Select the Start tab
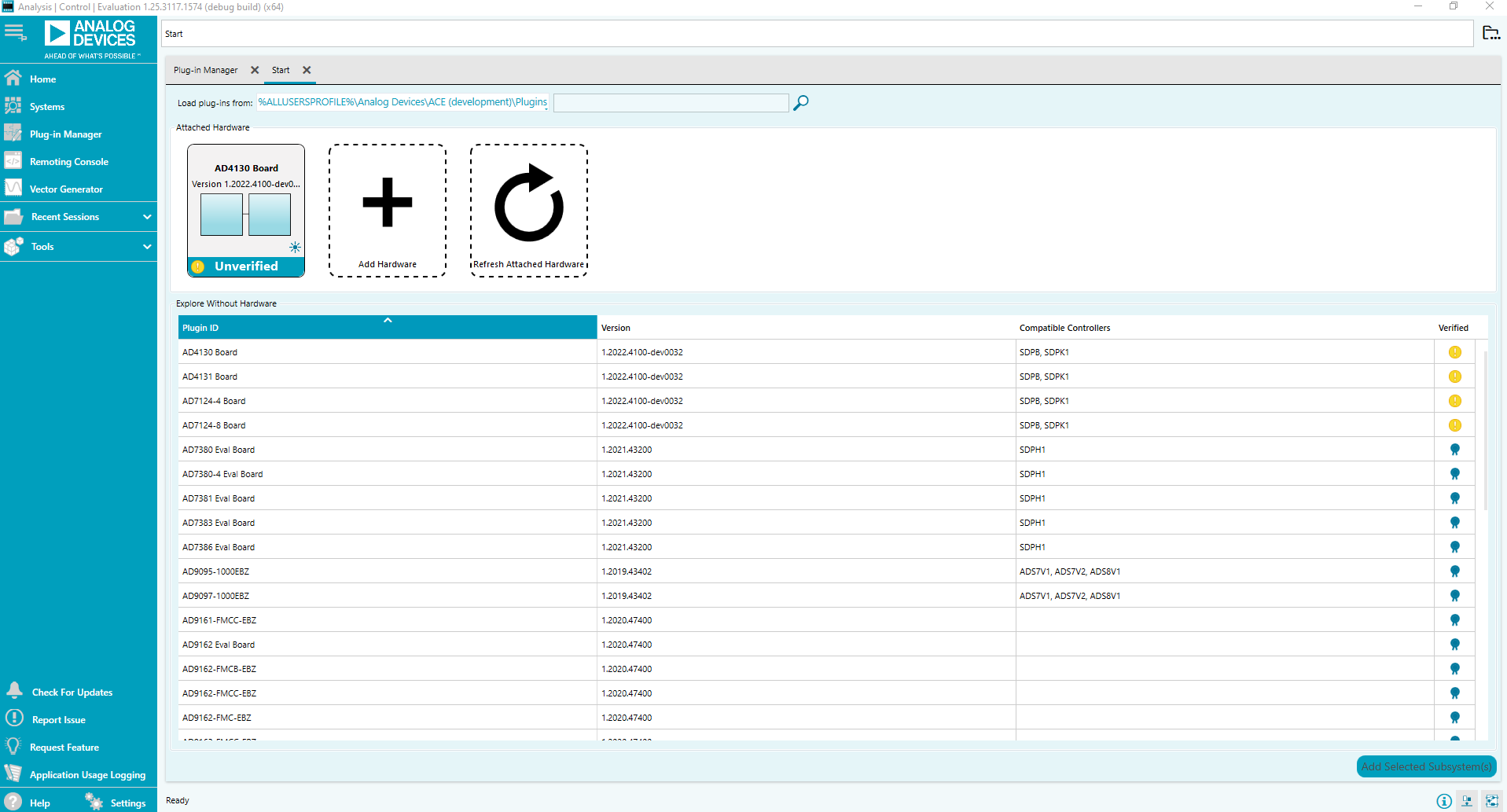1507x812 pixels. click(281, 70)
